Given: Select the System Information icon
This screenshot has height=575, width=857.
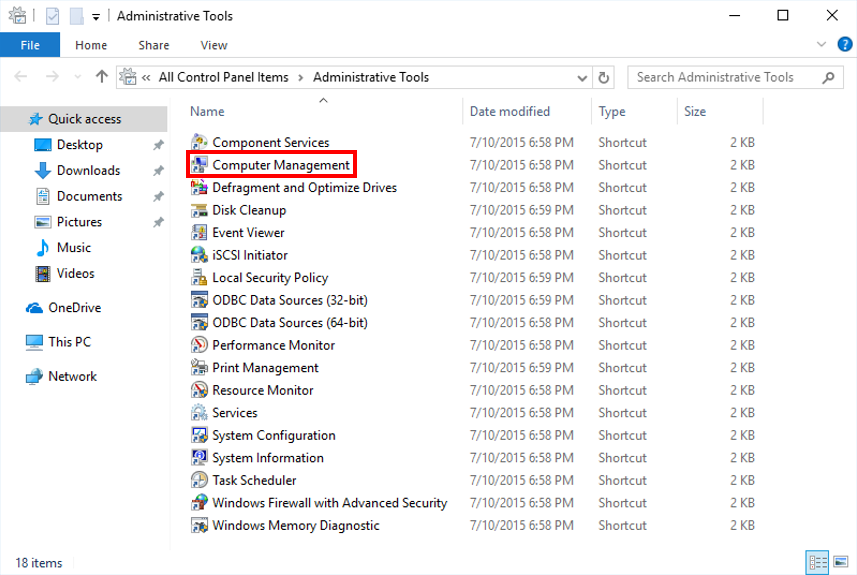Looking at the screenshot, I should pyautogui.click(x=199, y=457).
